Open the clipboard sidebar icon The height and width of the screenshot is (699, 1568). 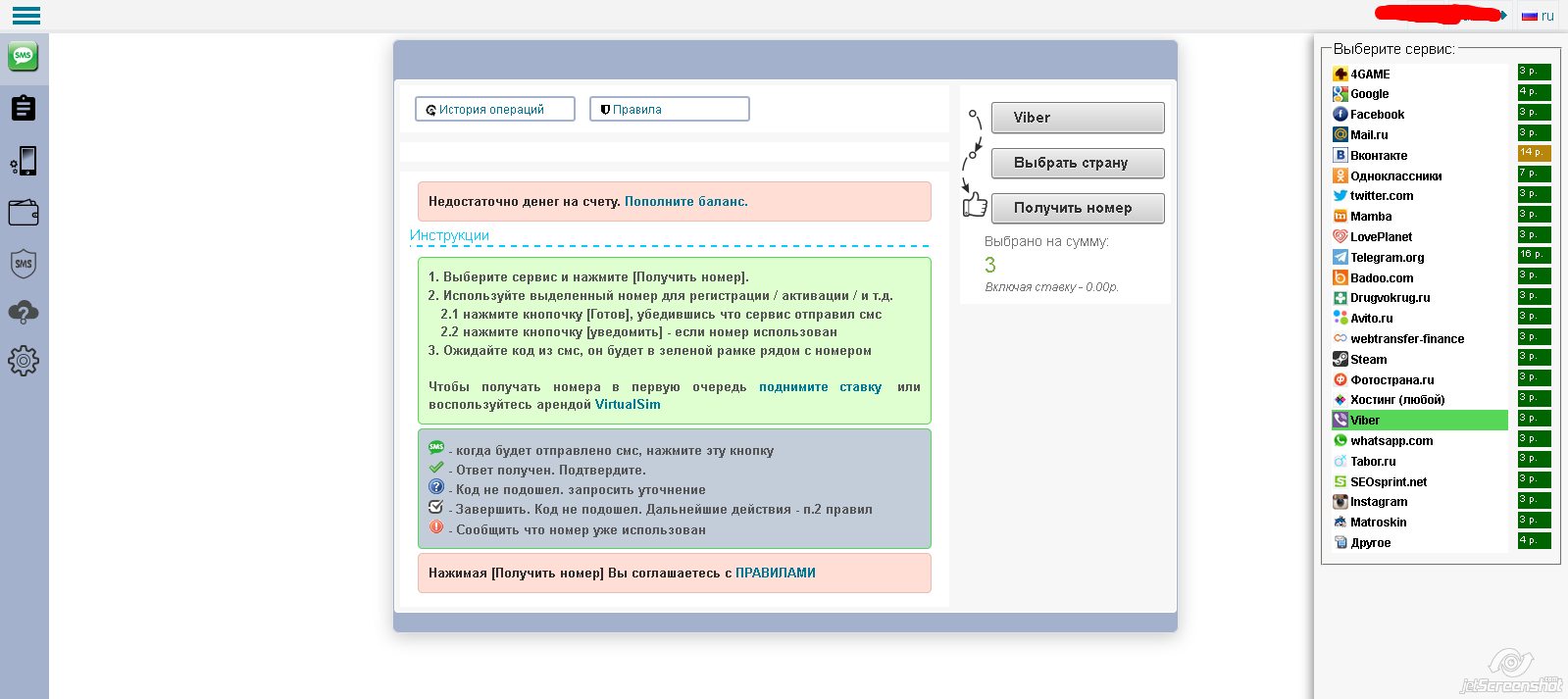point(24,108)
